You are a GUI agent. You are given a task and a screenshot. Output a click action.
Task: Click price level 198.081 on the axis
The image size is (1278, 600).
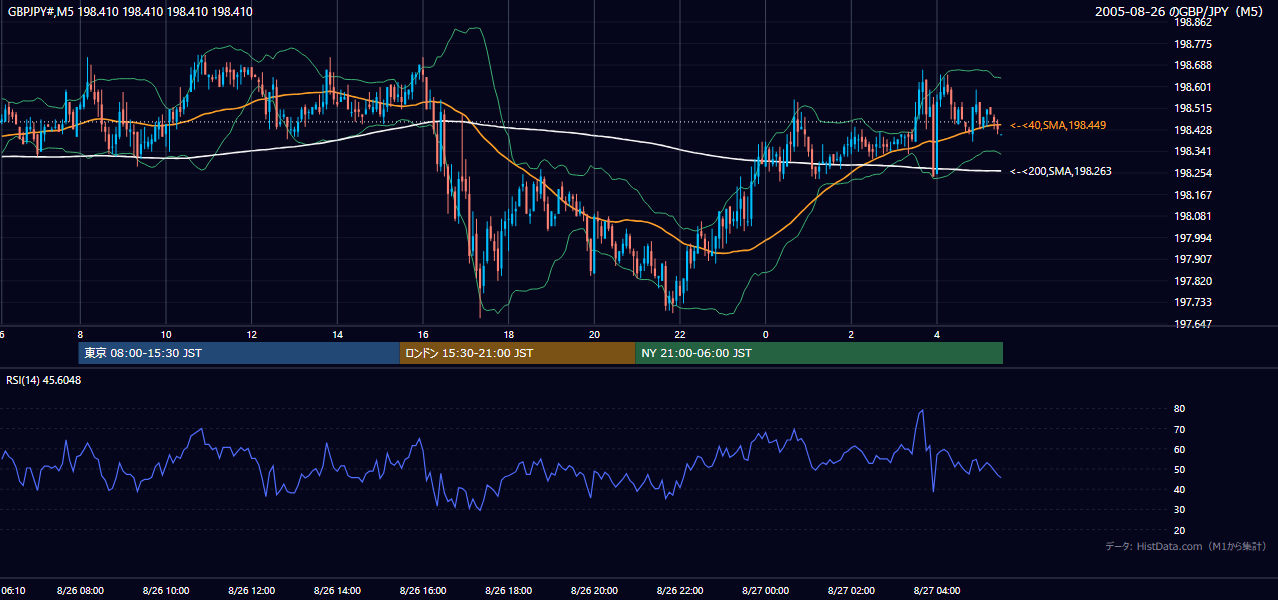click(1193, 216)
